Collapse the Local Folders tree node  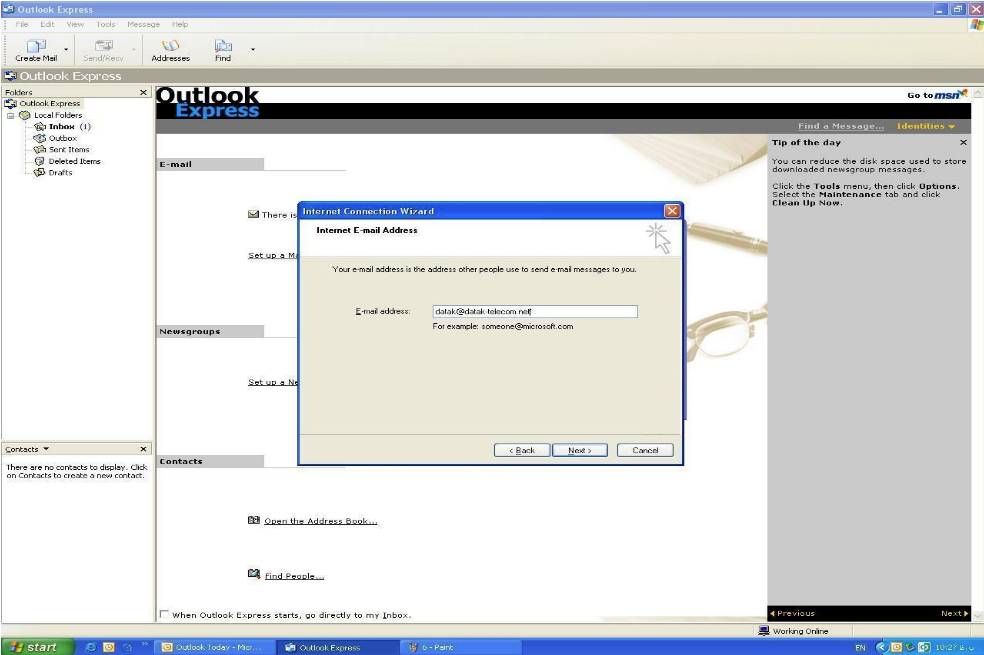click(x=11, y=115)
